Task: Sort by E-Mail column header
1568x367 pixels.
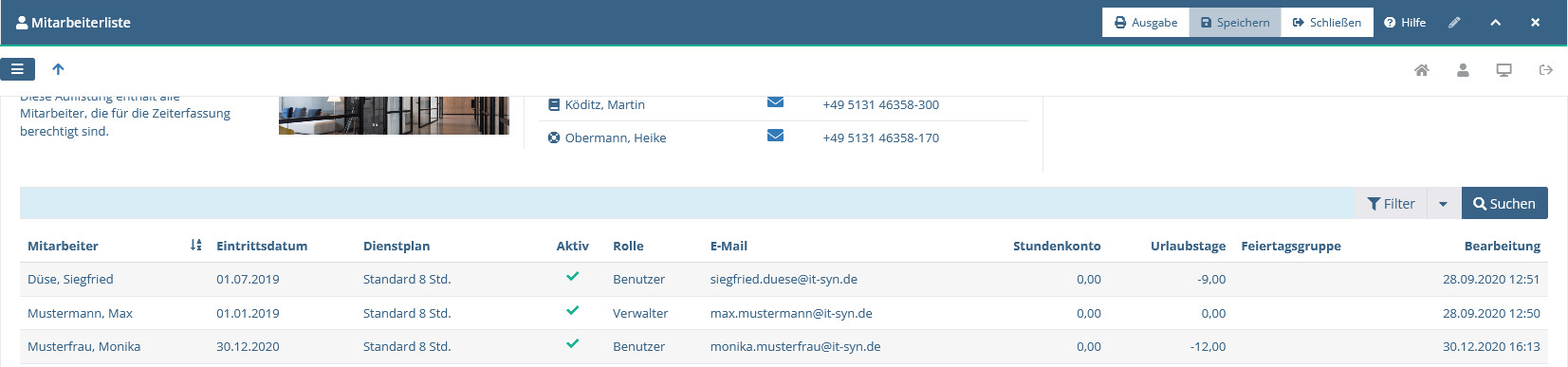Action: click(x=729, y=247)
